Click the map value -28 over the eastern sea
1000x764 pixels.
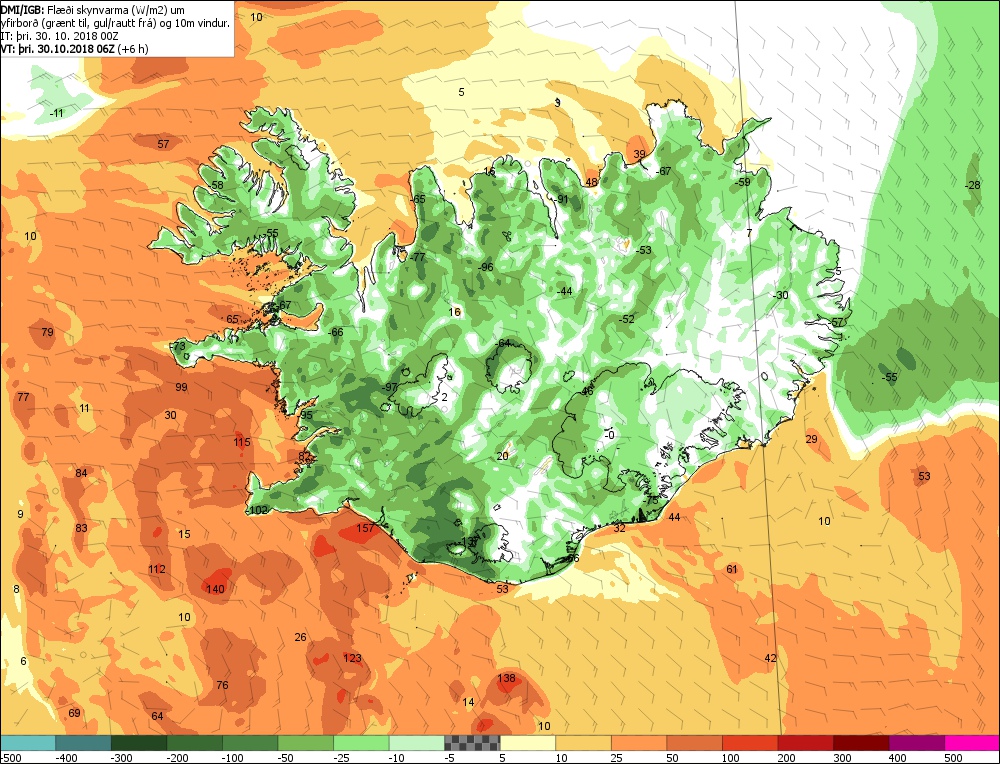click(972, 186)
